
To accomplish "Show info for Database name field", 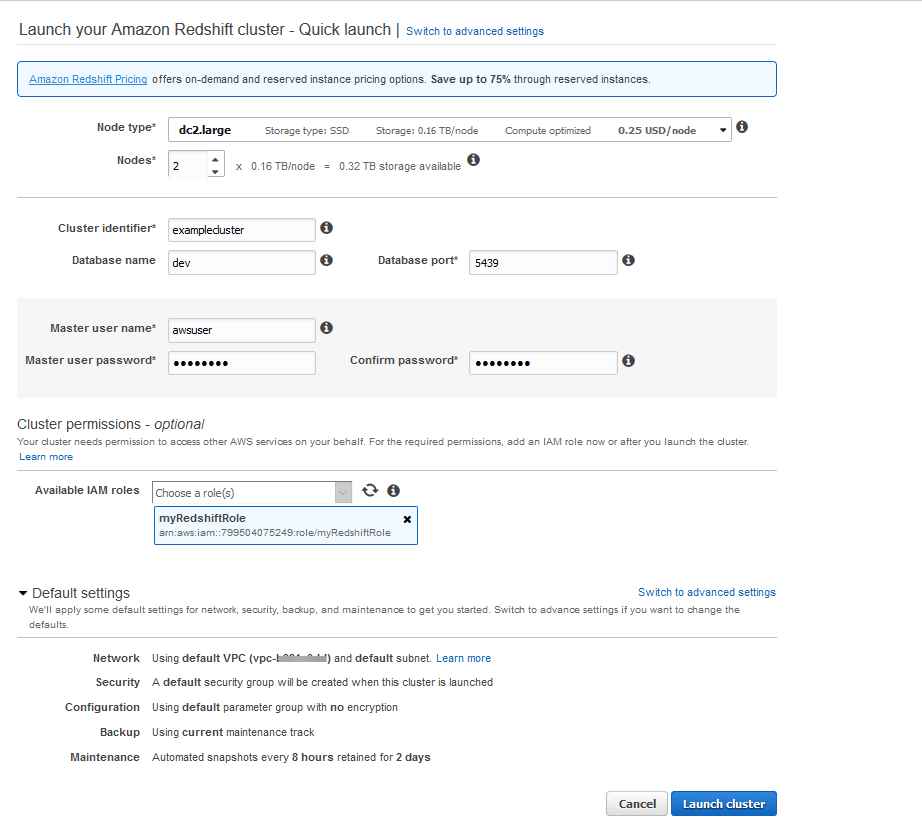I will click(326, 260).
